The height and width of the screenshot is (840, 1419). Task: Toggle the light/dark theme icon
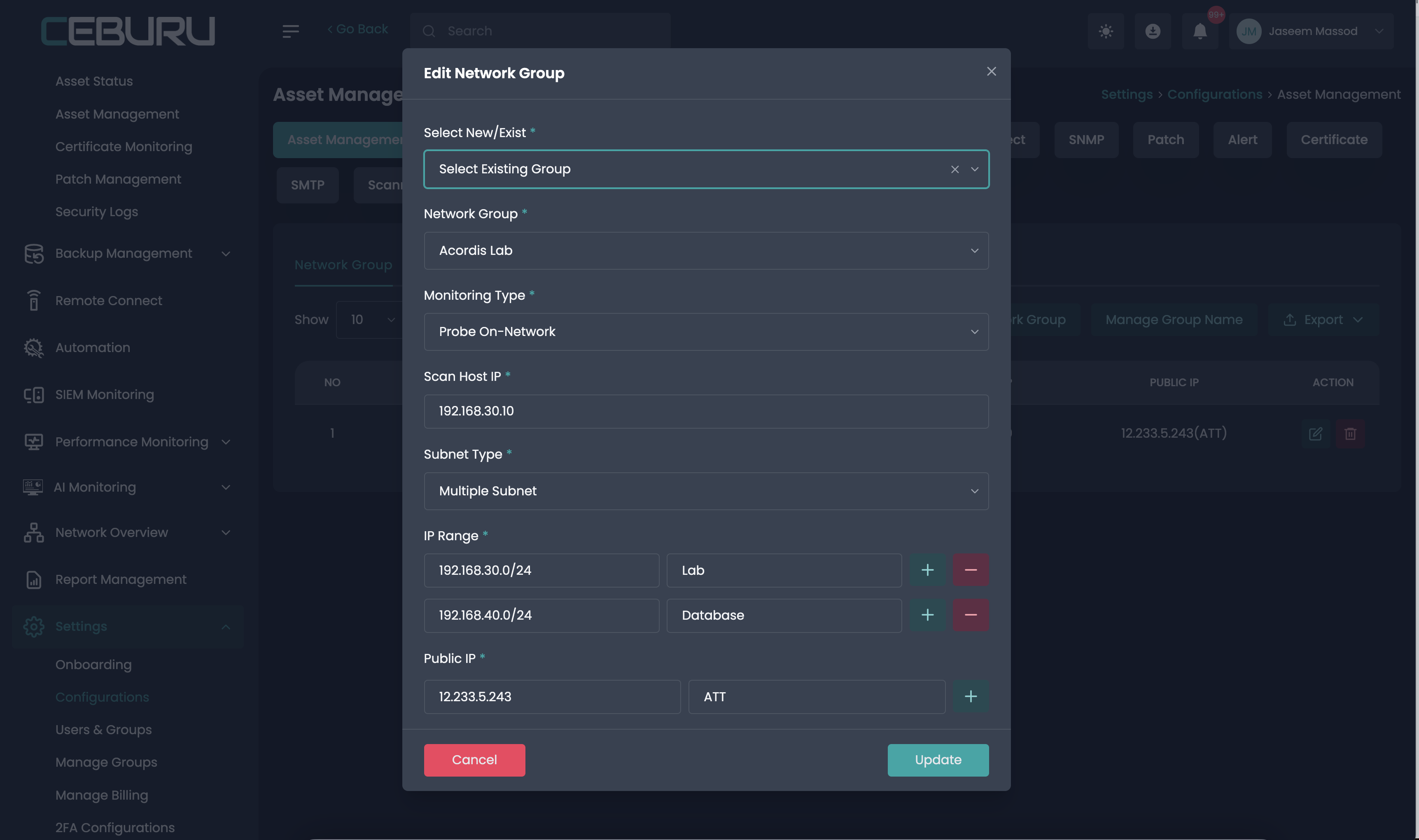(1105, 31)
